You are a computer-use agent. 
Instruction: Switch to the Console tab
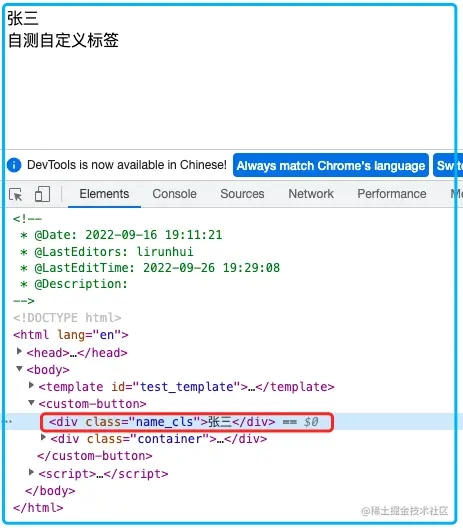(x=174, y=194)
